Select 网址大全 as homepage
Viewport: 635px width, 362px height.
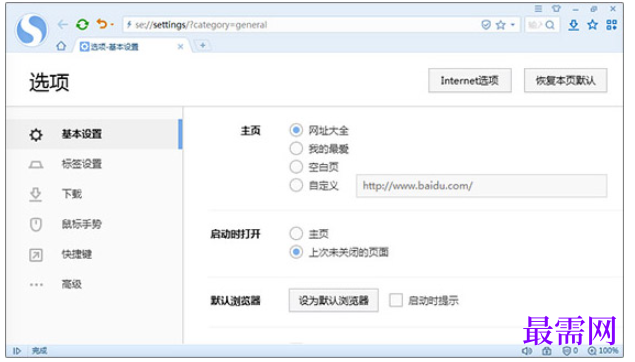tap(296, 130)
